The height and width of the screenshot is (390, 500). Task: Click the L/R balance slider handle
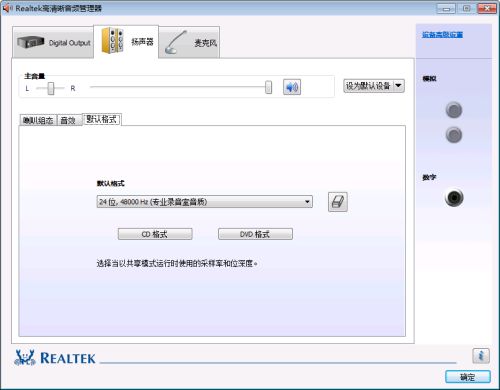coord(51,88)
